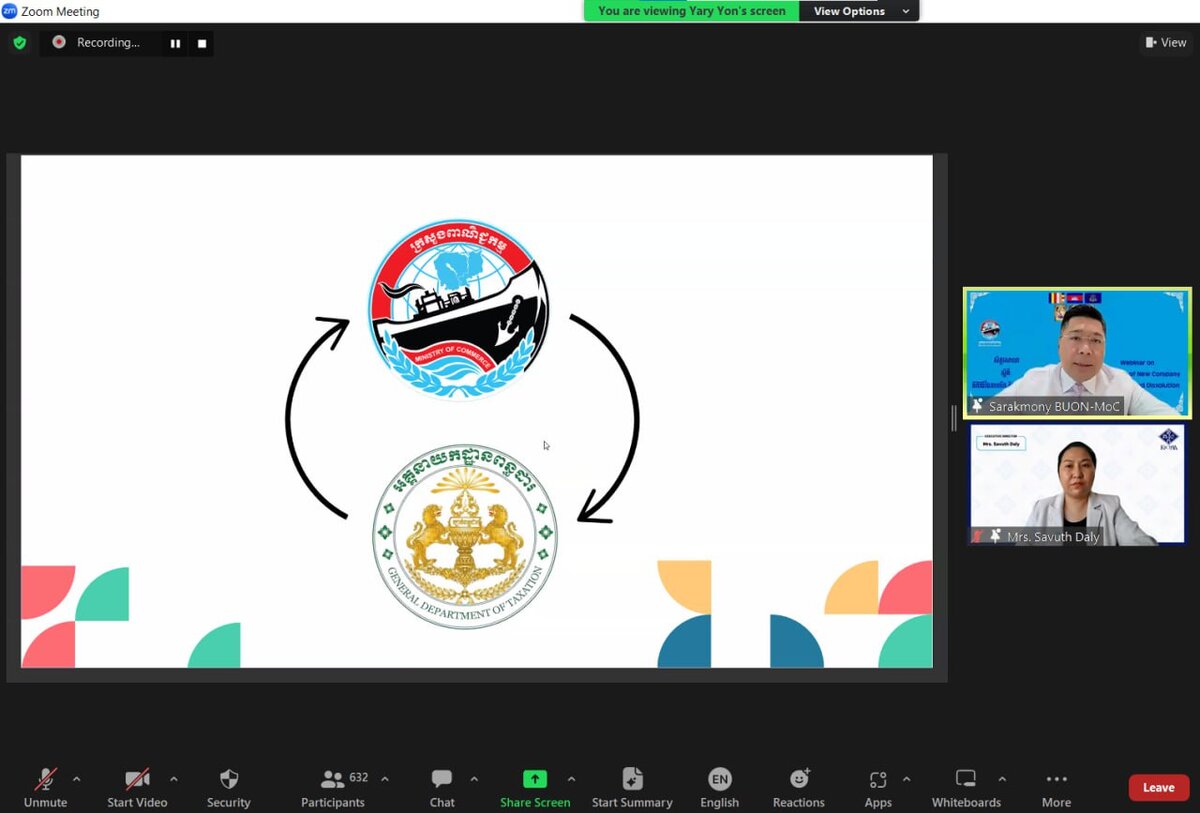Show meeting encryption info via green shield
Viewport: 1200px width, 813px height.
(x=19, y=43)
